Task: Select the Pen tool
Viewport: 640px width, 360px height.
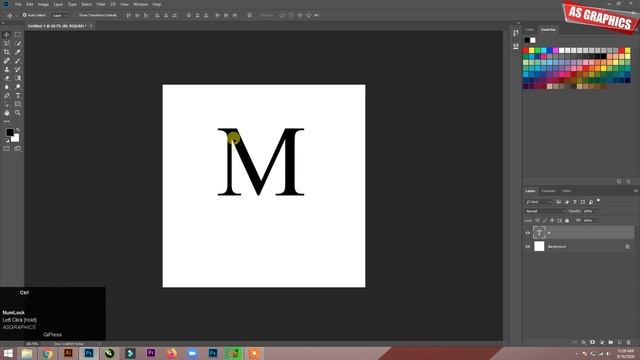Action: (7, 96)
